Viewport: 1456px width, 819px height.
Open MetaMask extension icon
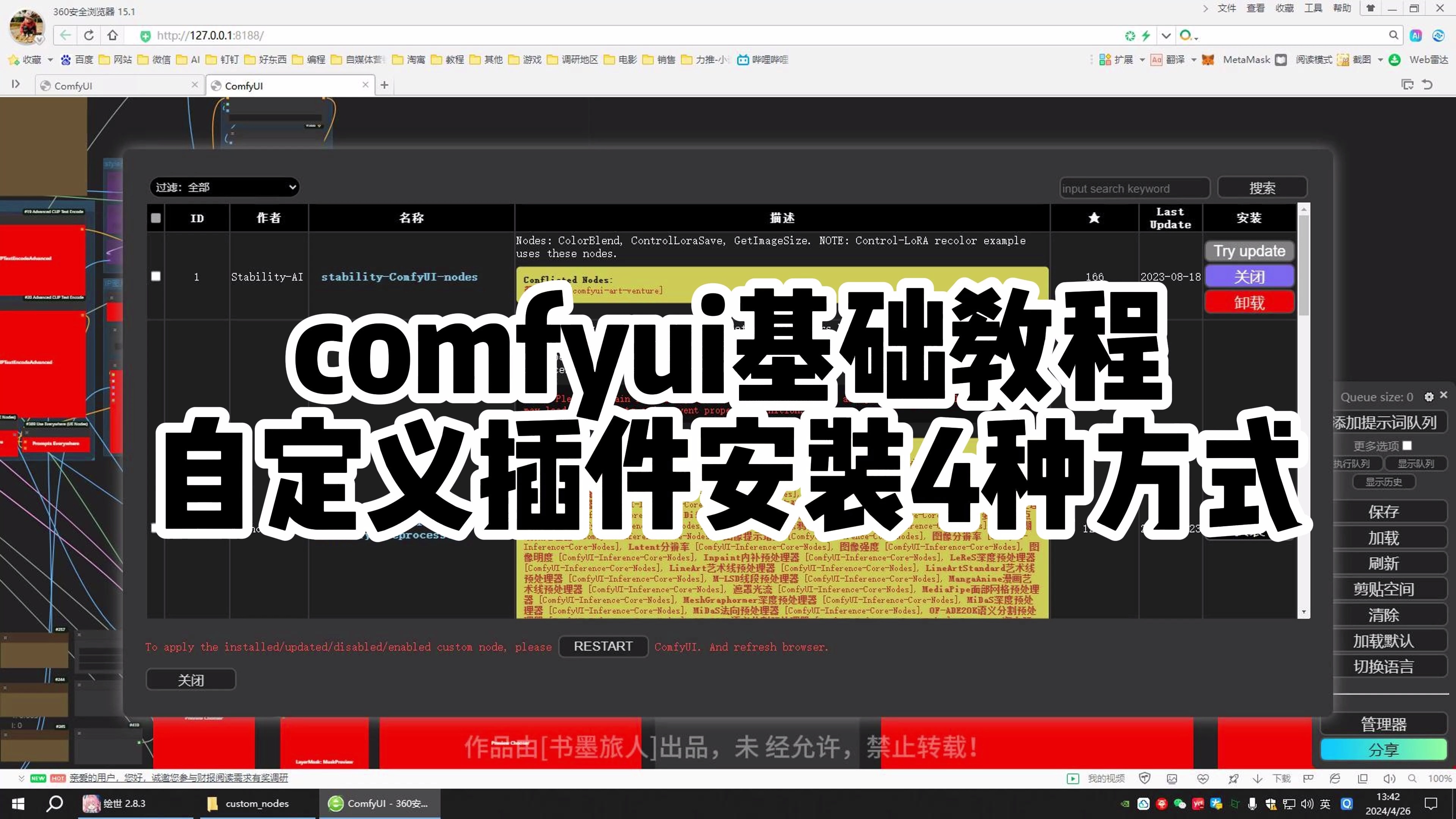[1208, 60]
